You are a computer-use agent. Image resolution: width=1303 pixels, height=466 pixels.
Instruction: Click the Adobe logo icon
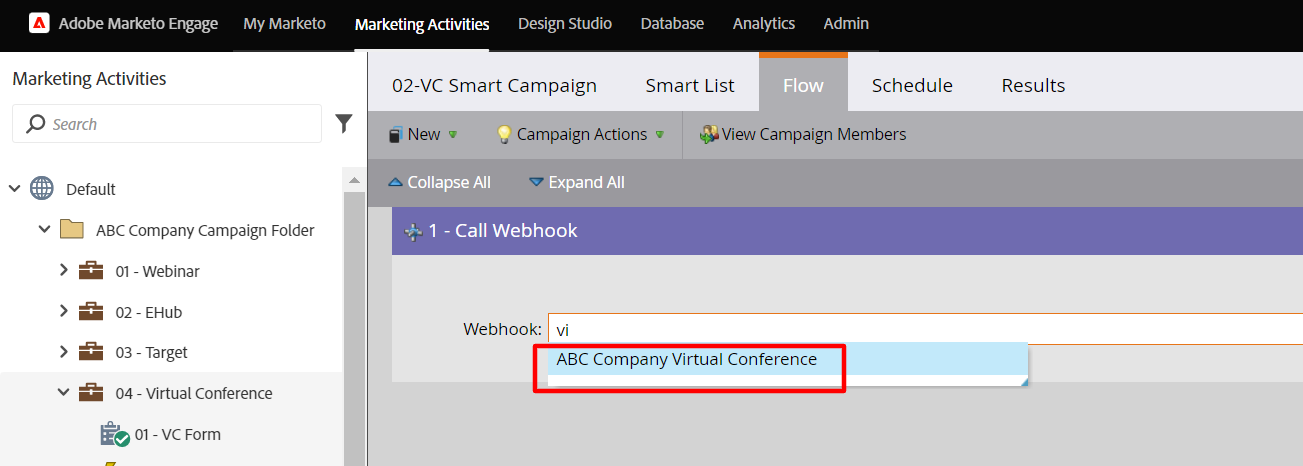click(39, 24)
